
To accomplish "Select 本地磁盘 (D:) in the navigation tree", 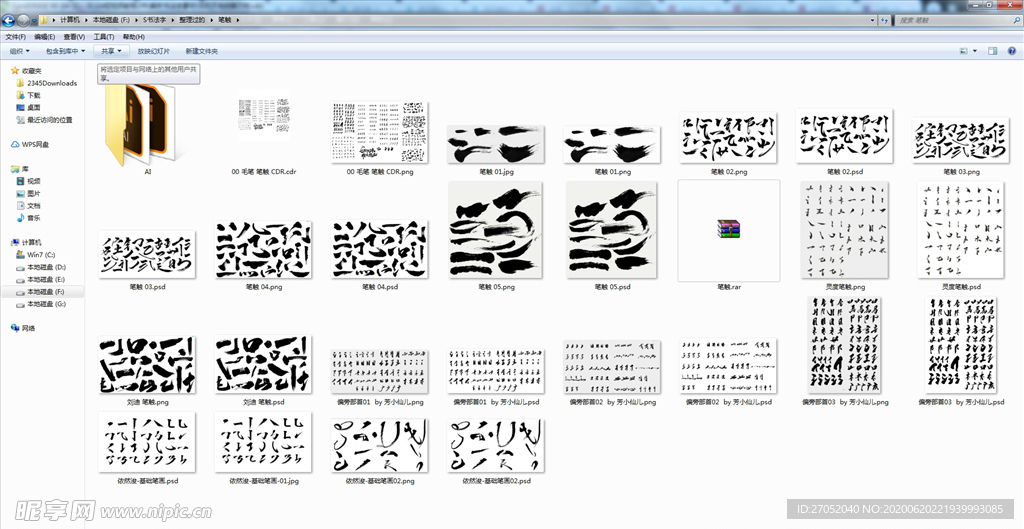I will click(46, 267).
